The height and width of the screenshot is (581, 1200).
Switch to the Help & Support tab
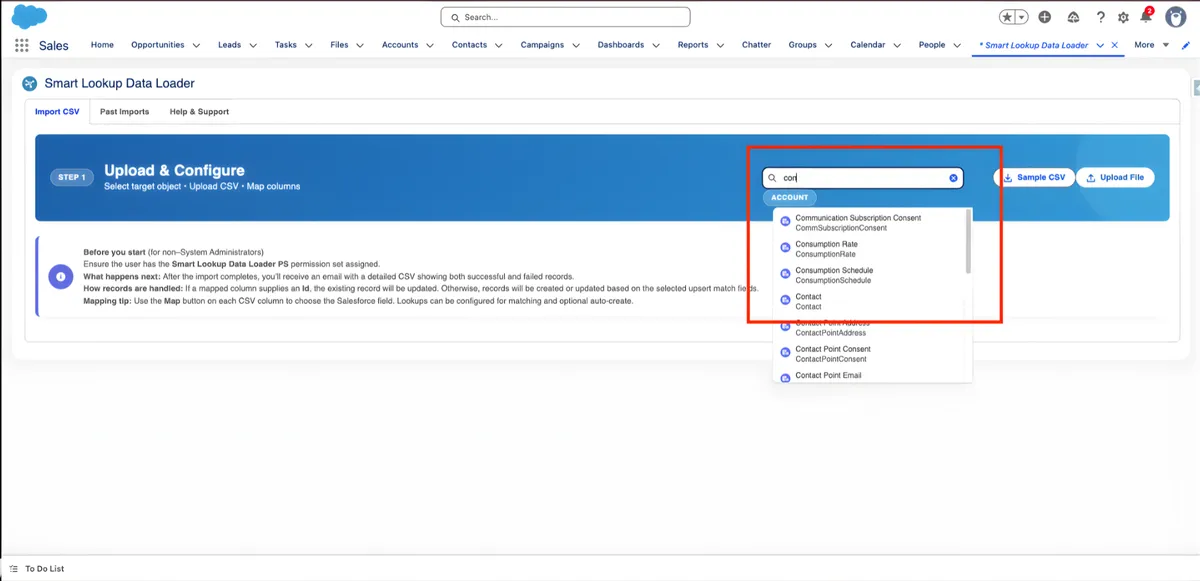[x=199, y=112]
